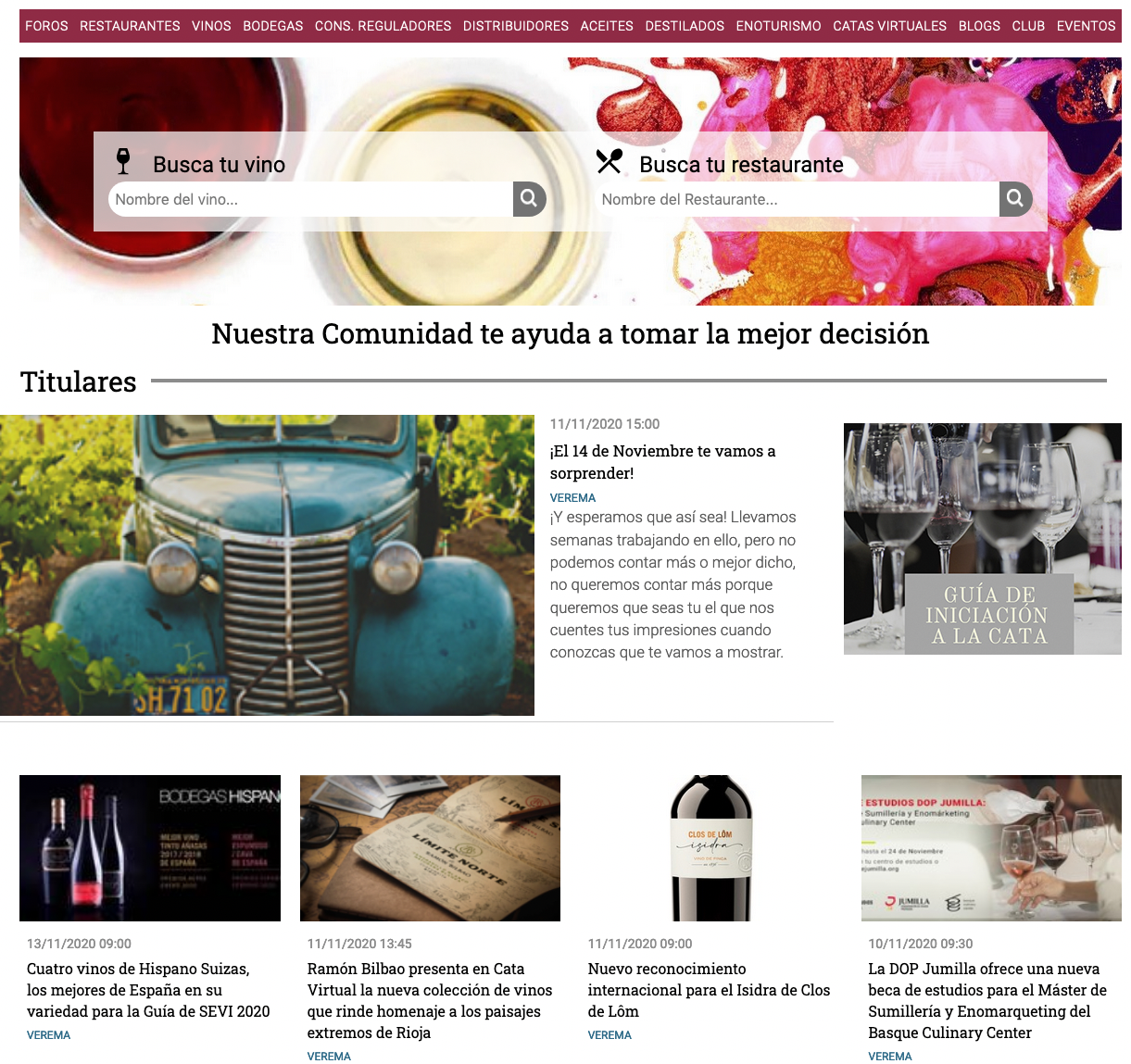Open the Ramón Bilbao Cata Virtual article
Screen dimensions: 1131x1064
point(430,1000)
